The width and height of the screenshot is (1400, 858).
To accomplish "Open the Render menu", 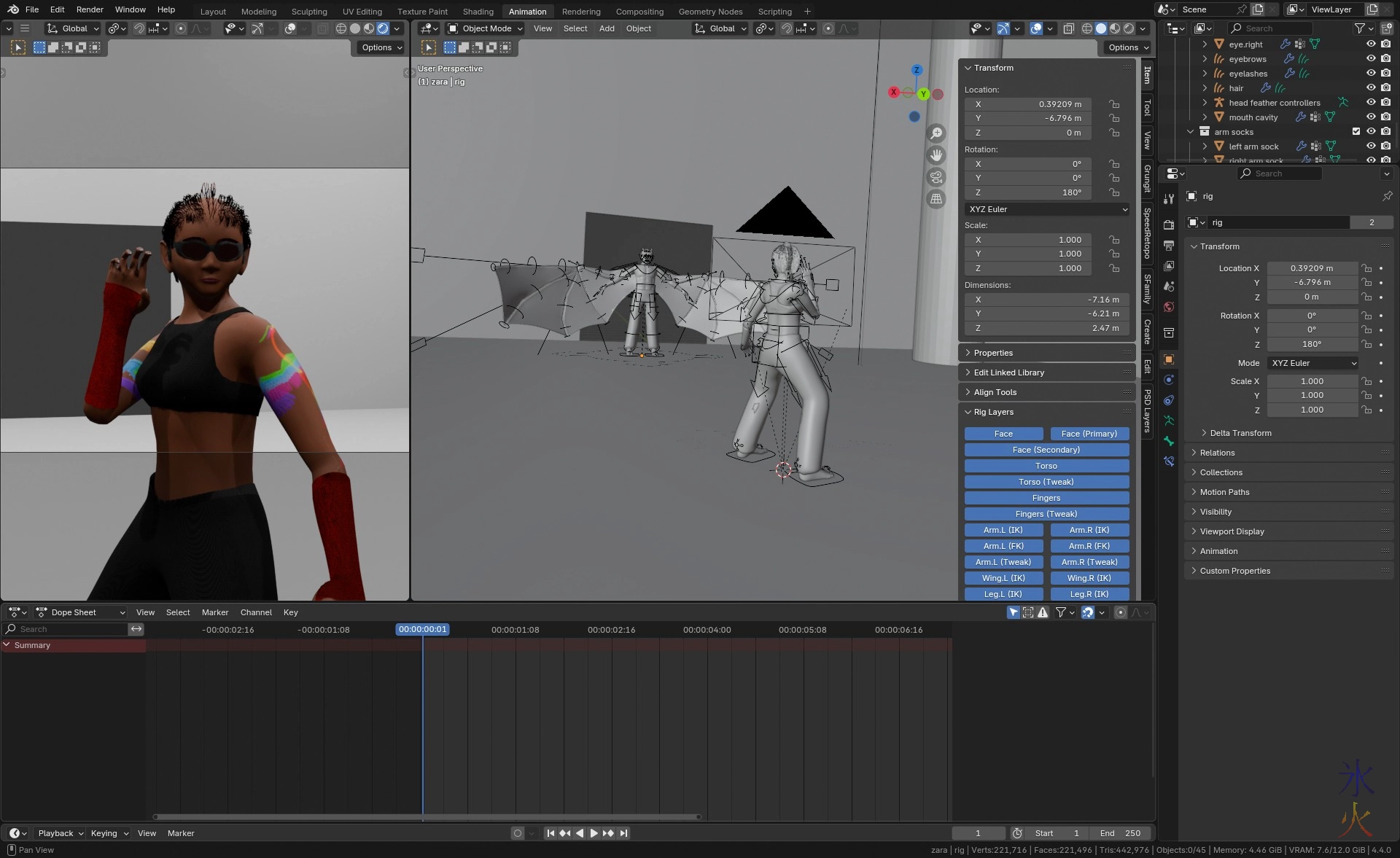I will (x=90, y=9).
